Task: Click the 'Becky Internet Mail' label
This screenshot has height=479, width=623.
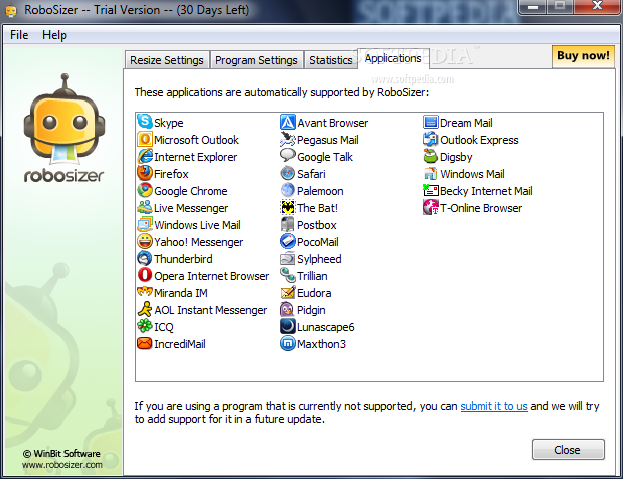Action: [486, 191]
